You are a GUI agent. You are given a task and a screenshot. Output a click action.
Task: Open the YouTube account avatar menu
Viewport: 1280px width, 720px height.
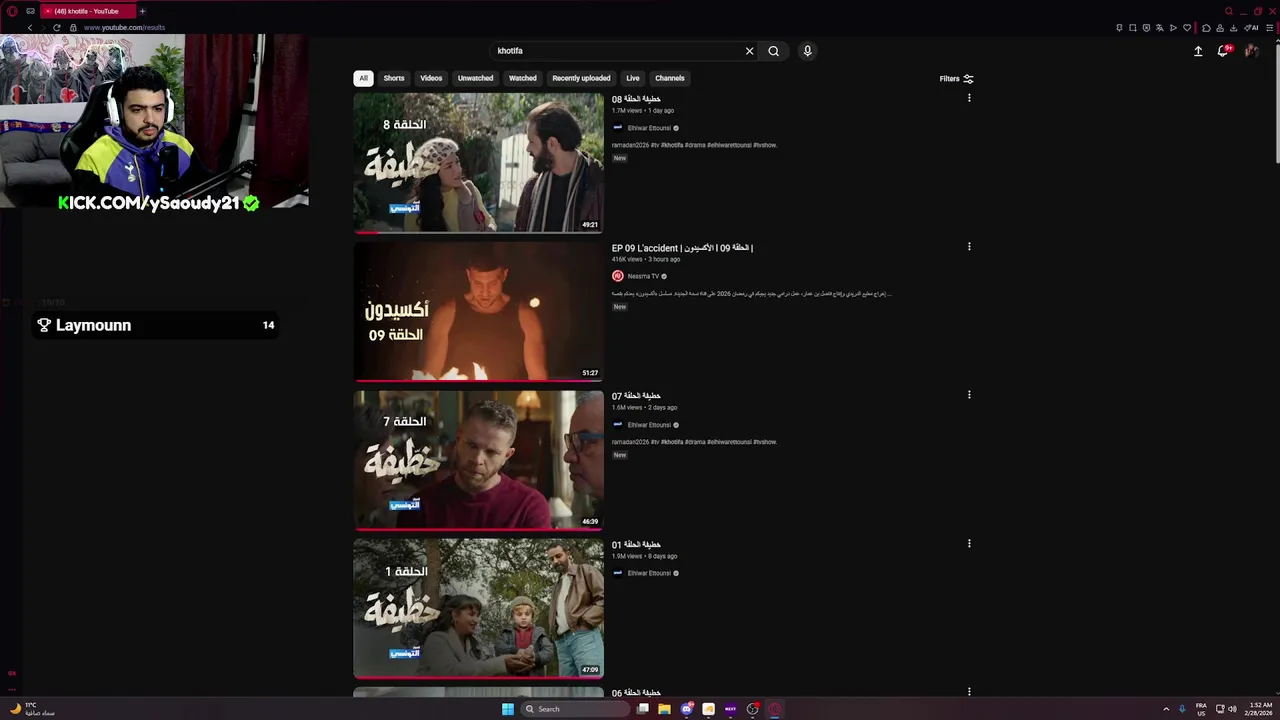pyautogui.click(x=1250, y=51)
